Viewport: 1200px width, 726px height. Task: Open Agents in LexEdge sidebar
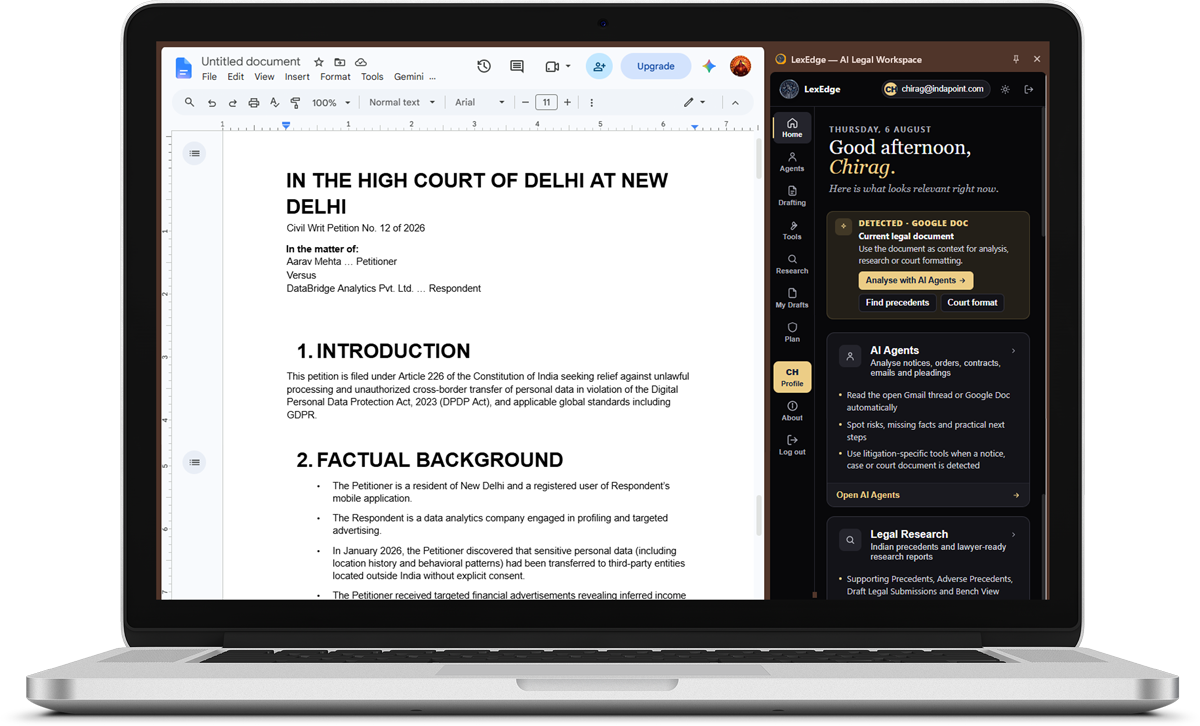tap(792, 162)
